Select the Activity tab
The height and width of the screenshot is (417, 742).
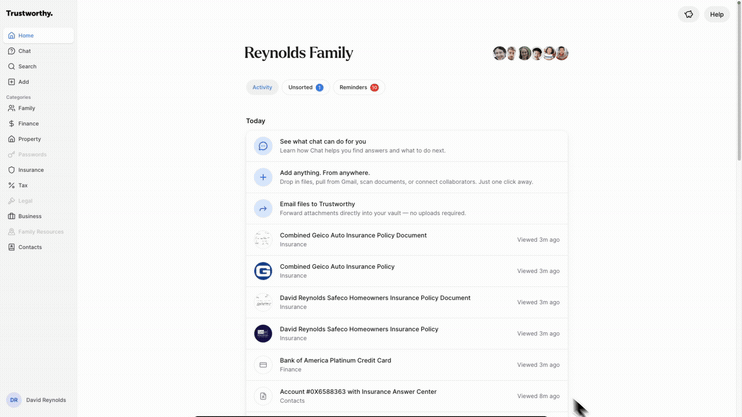pyautogui.click(x=262, y=88)
